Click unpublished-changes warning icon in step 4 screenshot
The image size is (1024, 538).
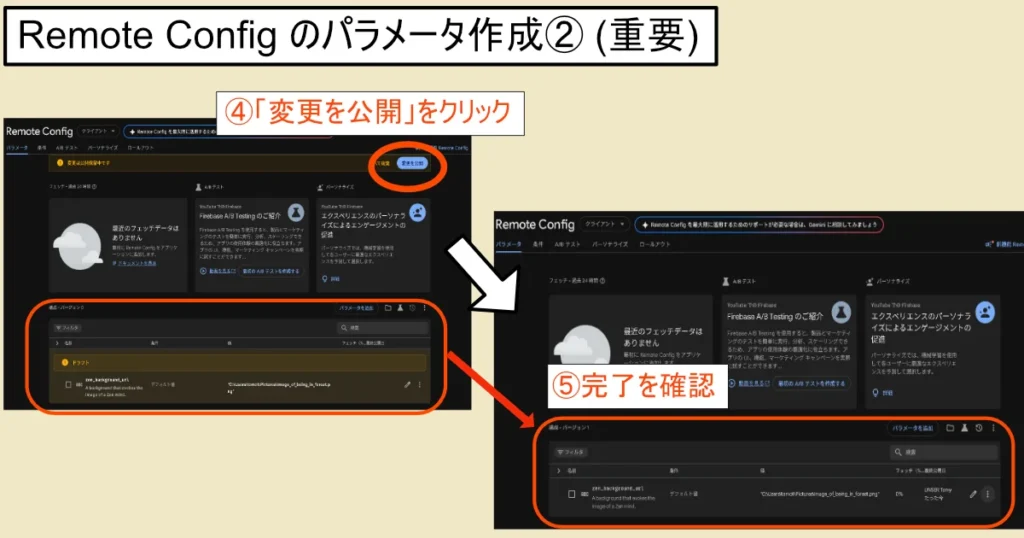[x=60, y=163]
